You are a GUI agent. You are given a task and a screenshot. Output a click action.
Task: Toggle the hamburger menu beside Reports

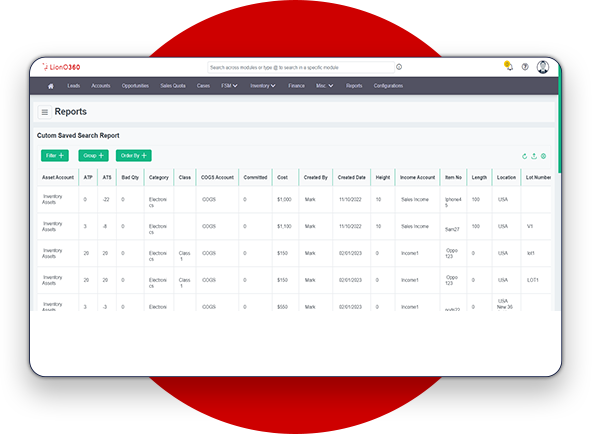(x=45, y=112)
